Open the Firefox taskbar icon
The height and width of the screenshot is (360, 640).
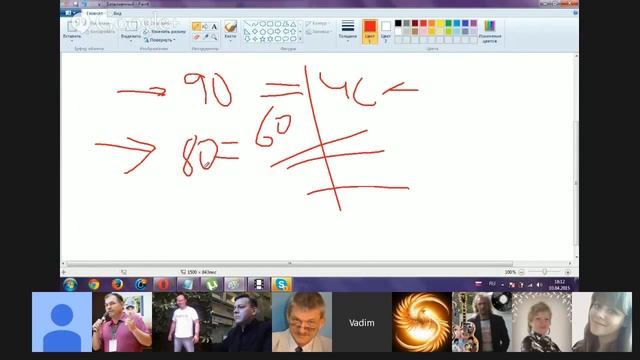click(118, 284)
